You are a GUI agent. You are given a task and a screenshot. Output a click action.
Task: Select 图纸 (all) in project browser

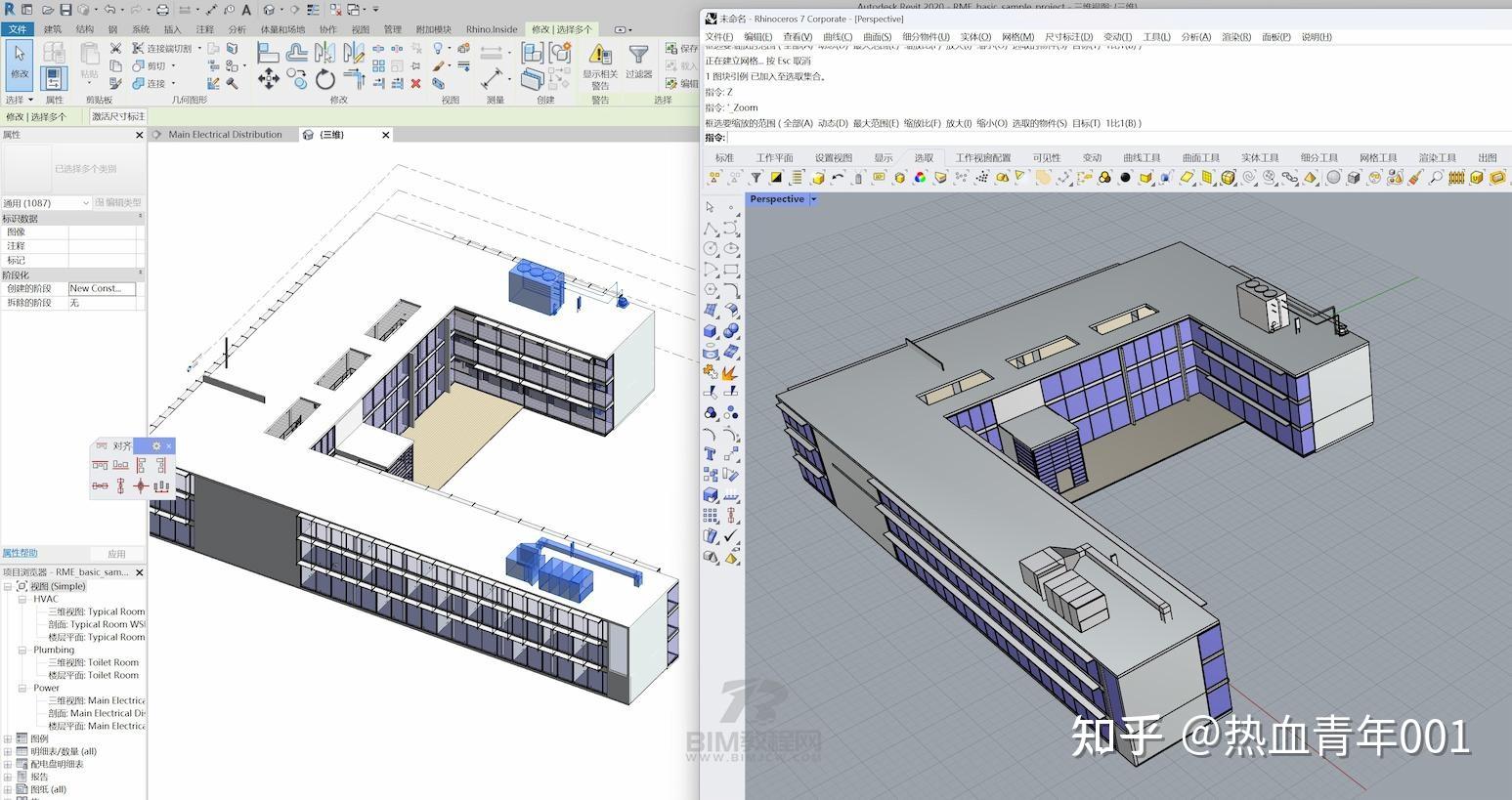[48, 789]
